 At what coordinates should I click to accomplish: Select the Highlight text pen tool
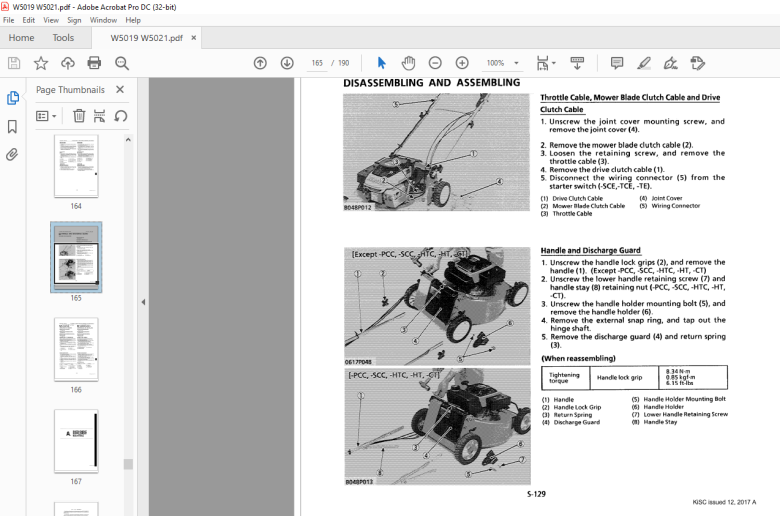(644, 63)
